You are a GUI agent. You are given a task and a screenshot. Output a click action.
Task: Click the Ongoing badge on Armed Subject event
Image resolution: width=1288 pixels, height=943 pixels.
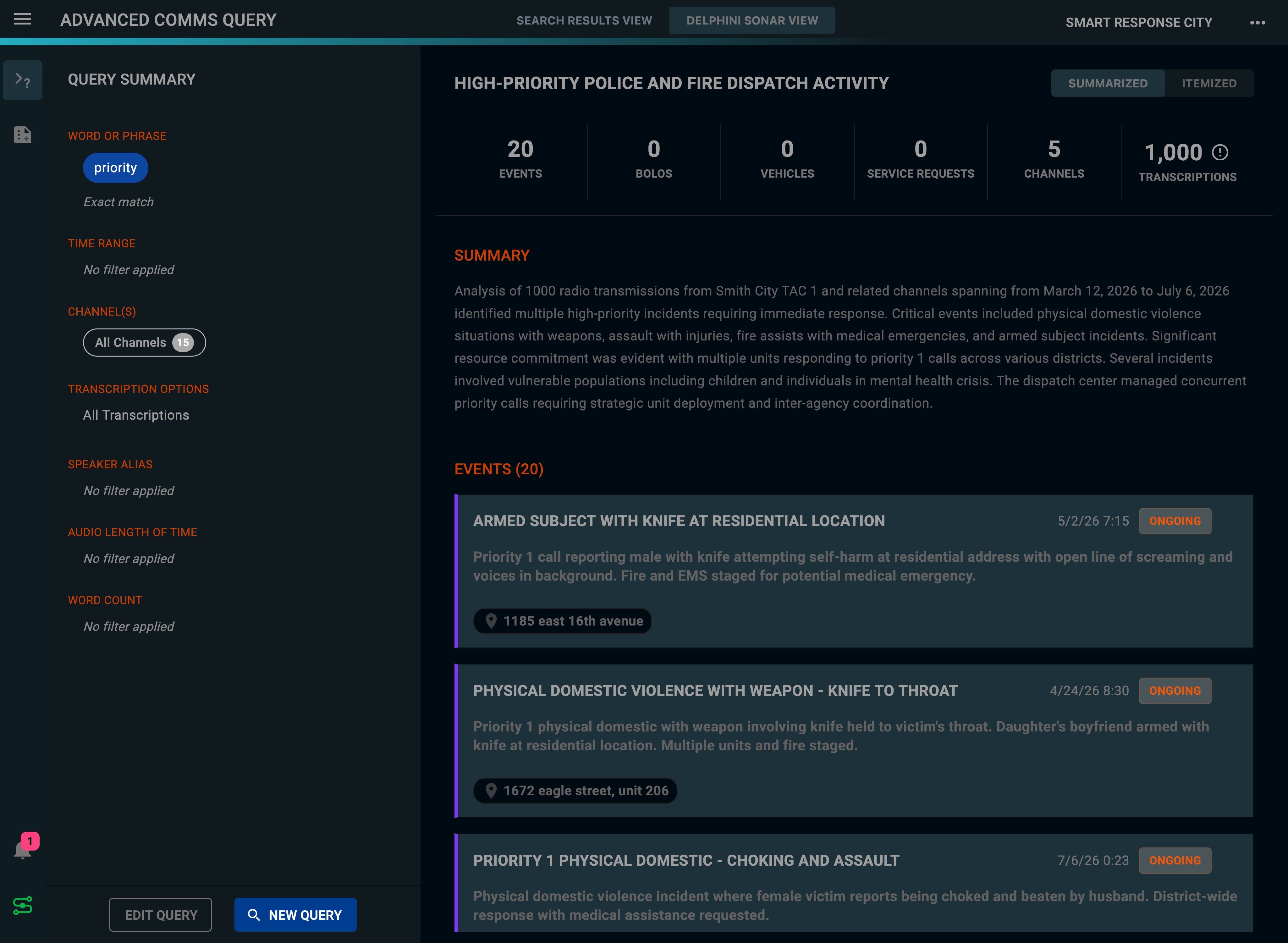pos(1175,521)
